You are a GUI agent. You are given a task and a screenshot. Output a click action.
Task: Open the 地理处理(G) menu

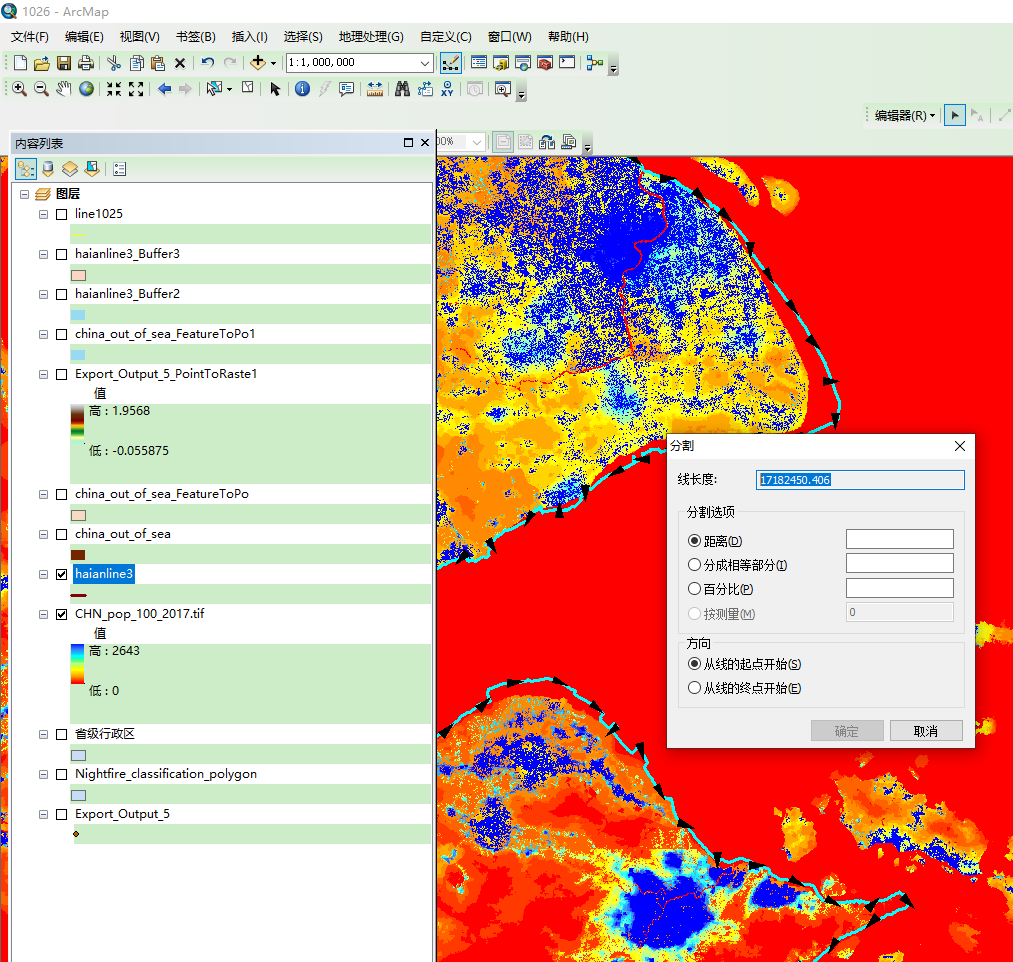coord(371,37)
